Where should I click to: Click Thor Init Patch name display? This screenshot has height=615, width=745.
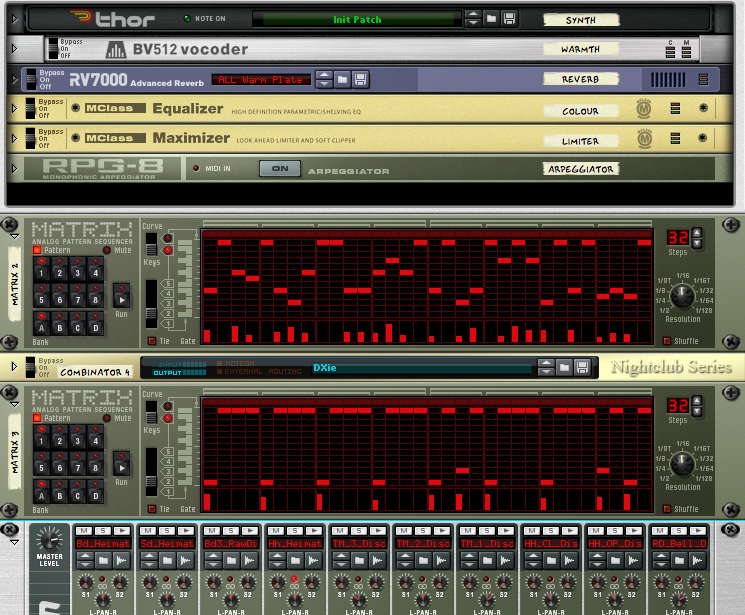[357, 19]
